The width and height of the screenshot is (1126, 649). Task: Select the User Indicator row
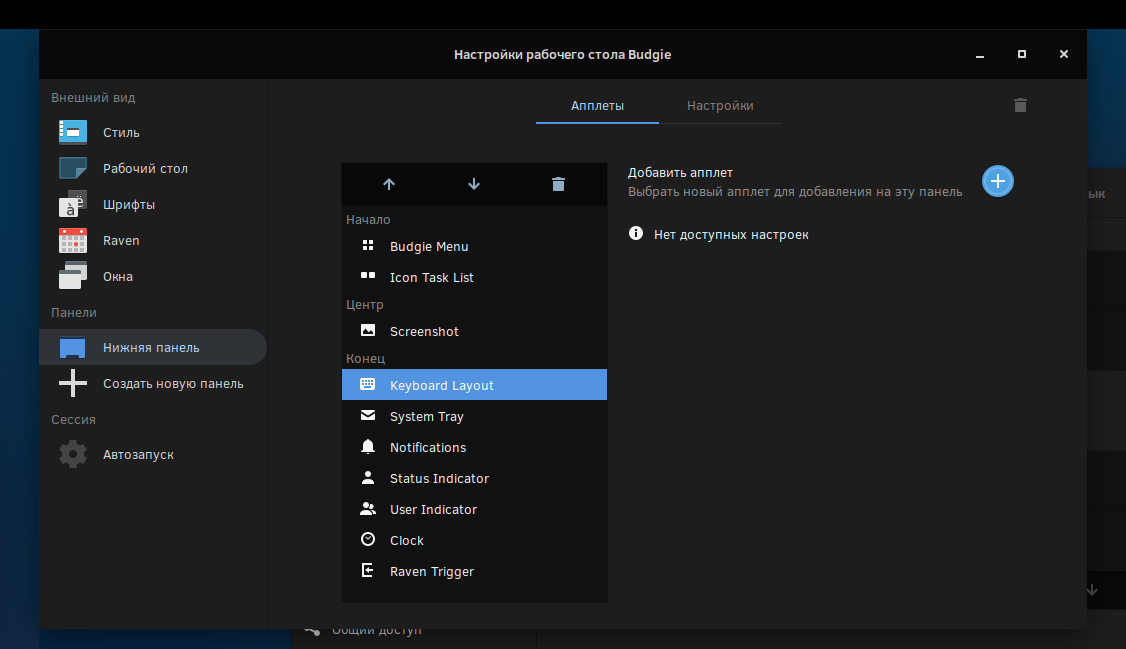474,509
